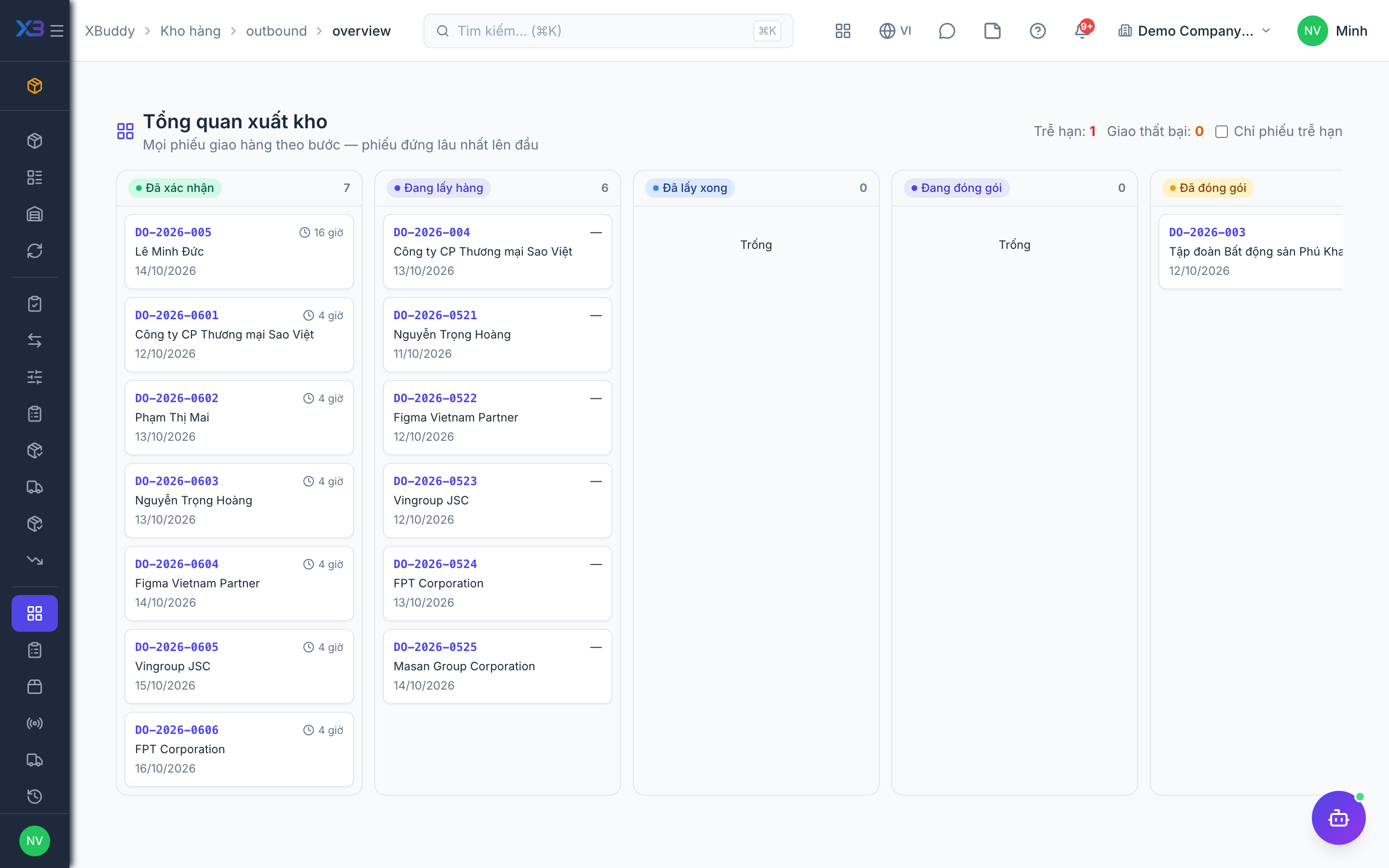The height and width of the screenshot is (868, 1389).
Task: Select the active outbound overview grid icon
Action: tap(34, 613)
